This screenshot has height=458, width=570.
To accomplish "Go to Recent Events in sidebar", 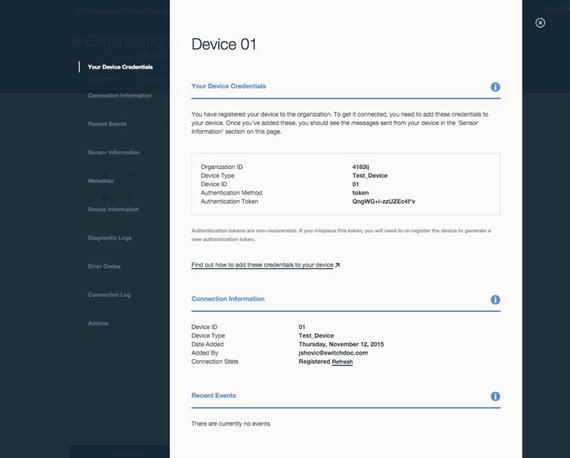I will point(107,124).
